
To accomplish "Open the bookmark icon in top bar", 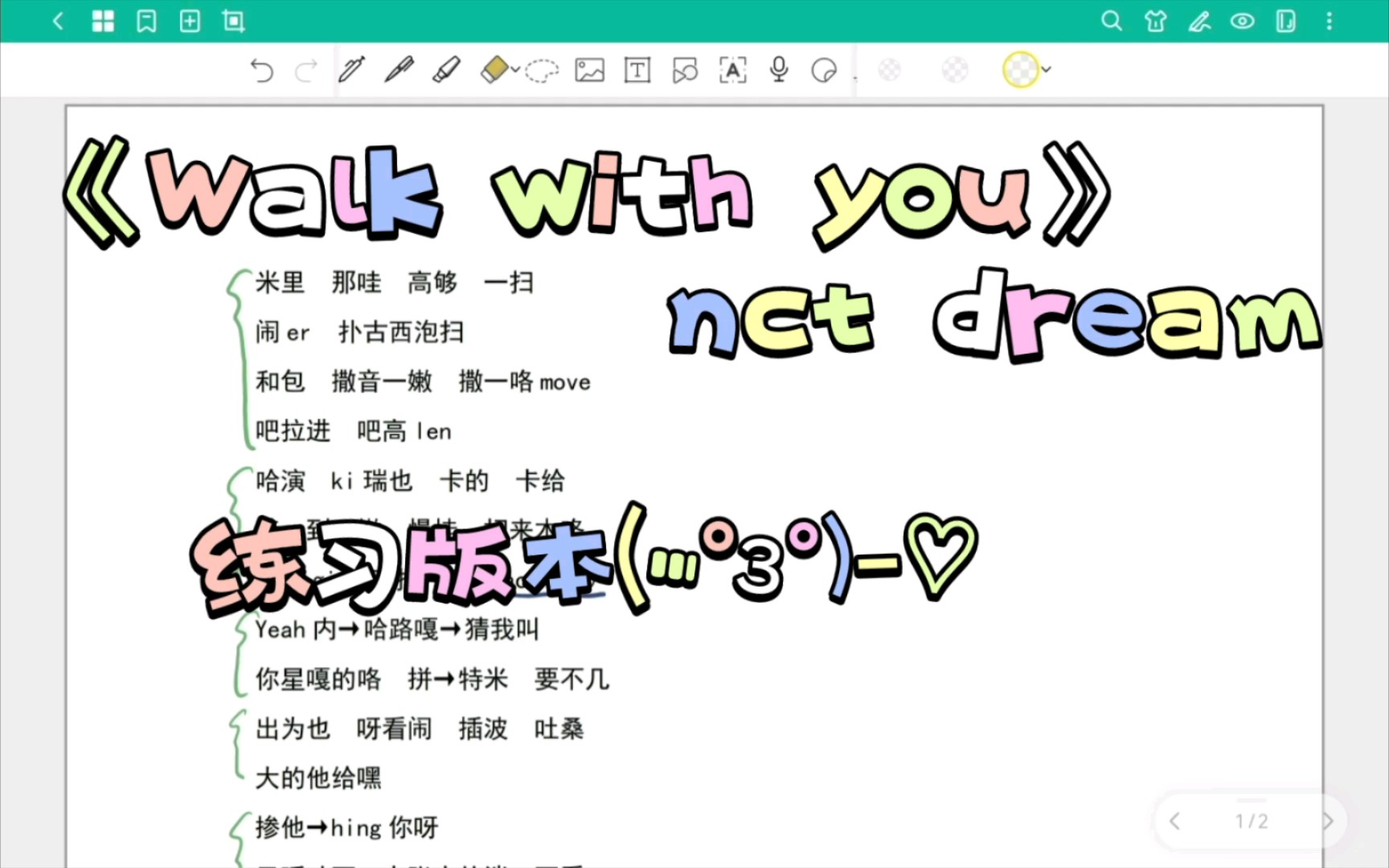I will point(146,21).
